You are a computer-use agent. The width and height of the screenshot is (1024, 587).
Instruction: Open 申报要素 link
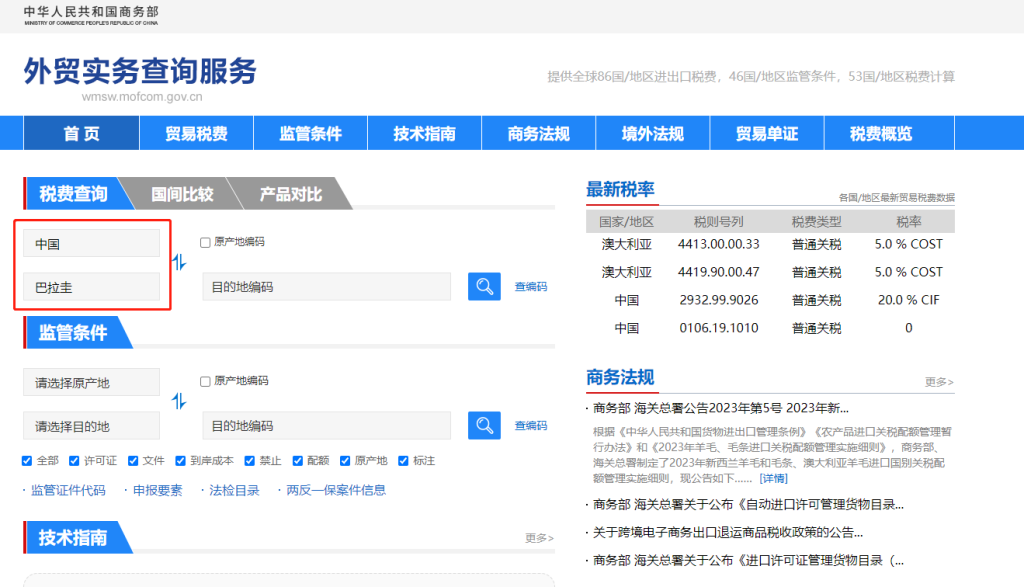pos(157,490)
